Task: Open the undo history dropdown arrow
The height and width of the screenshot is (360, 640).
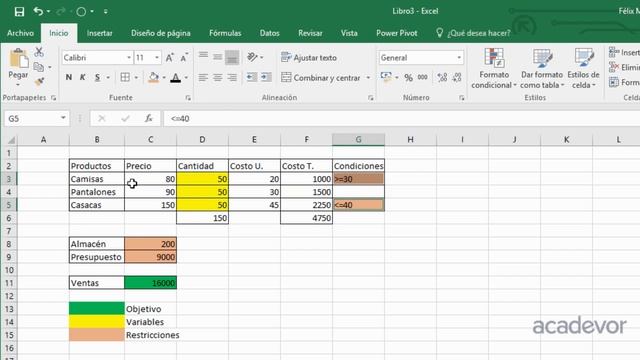Action: pyautogui.click(x=48, y=11)
